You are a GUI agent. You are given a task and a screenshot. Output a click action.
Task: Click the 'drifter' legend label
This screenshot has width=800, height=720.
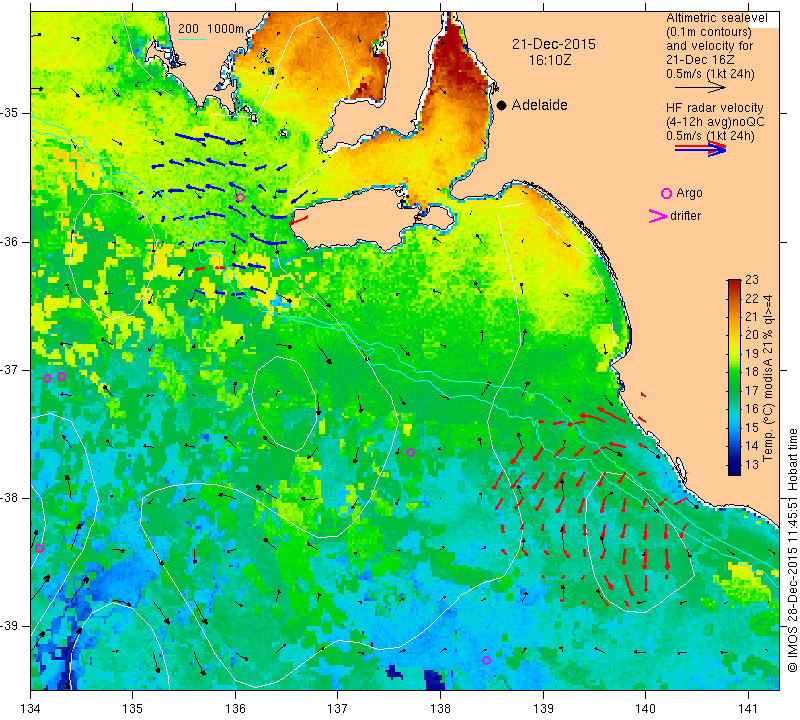[x=685, y=216]
